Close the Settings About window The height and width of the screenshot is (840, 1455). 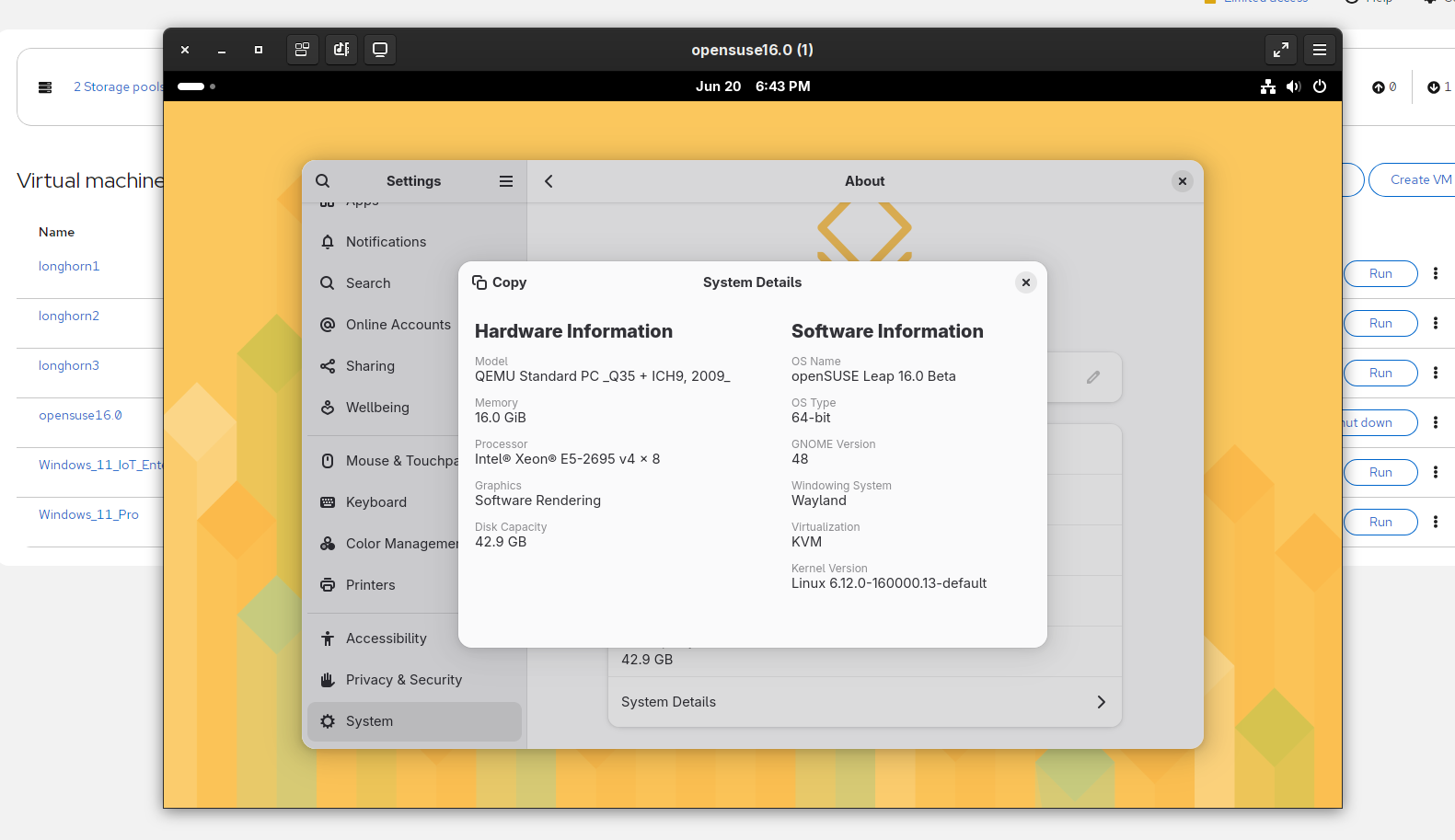[x=1183, y=181]
